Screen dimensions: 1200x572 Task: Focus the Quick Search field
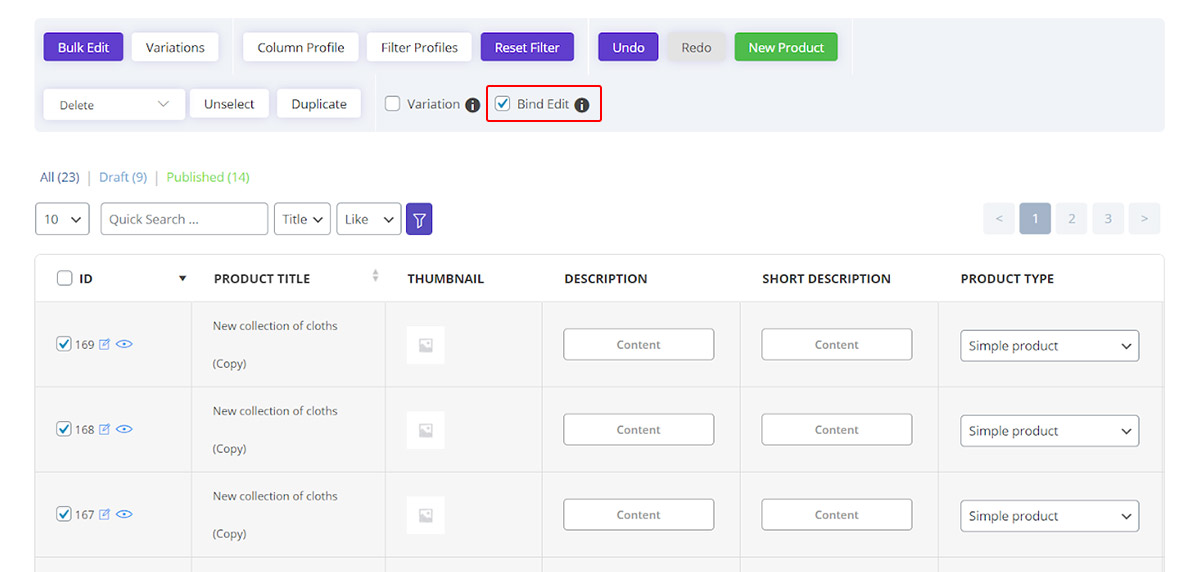[184, 219]
